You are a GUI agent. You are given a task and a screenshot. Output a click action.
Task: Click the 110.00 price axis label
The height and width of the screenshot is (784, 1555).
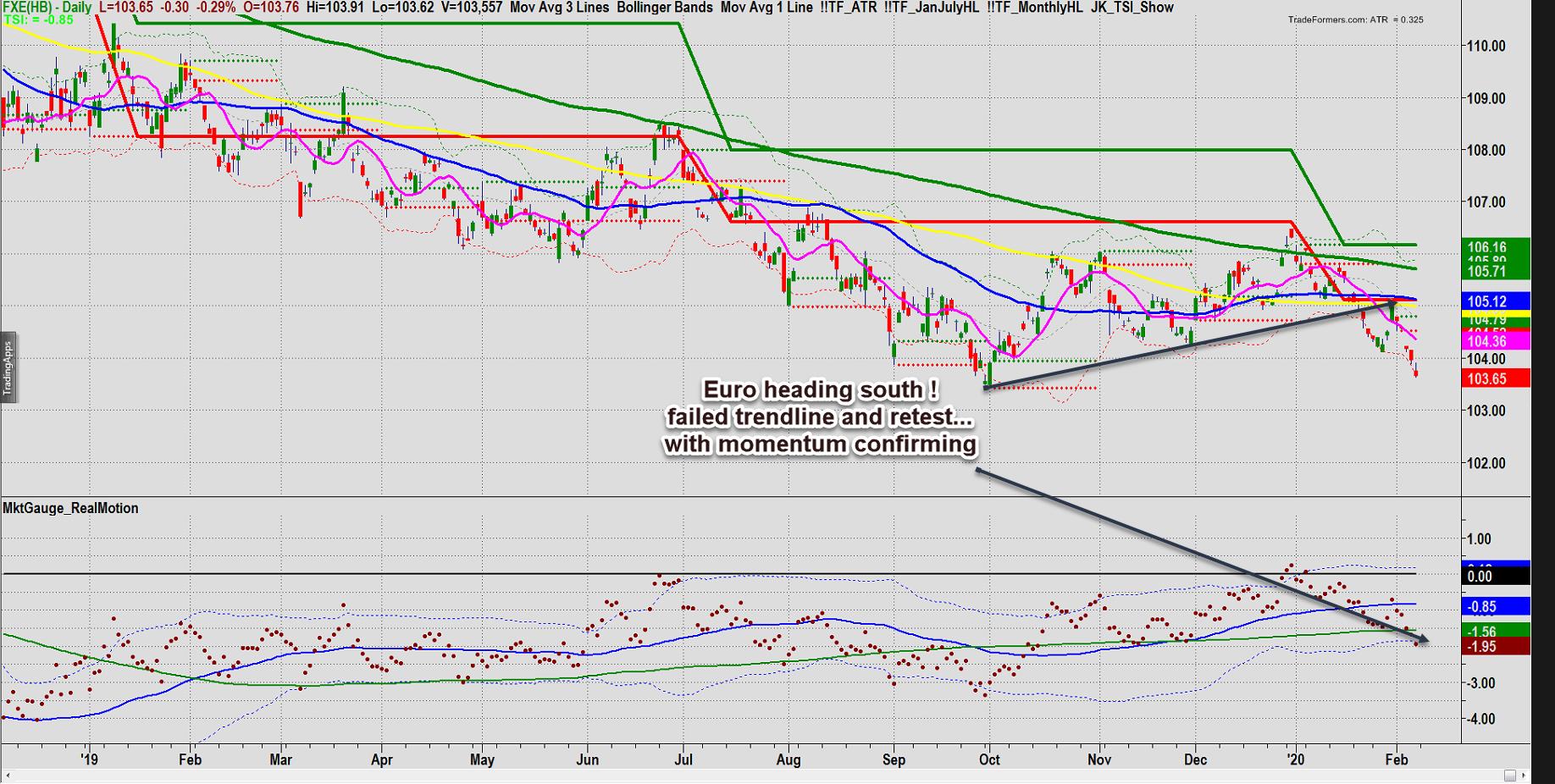tap(1486, 46)
